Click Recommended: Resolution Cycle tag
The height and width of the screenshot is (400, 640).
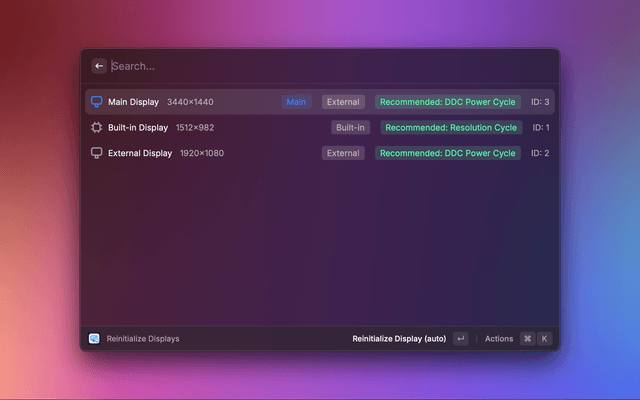pyautogui.click(x=450, y=128)
